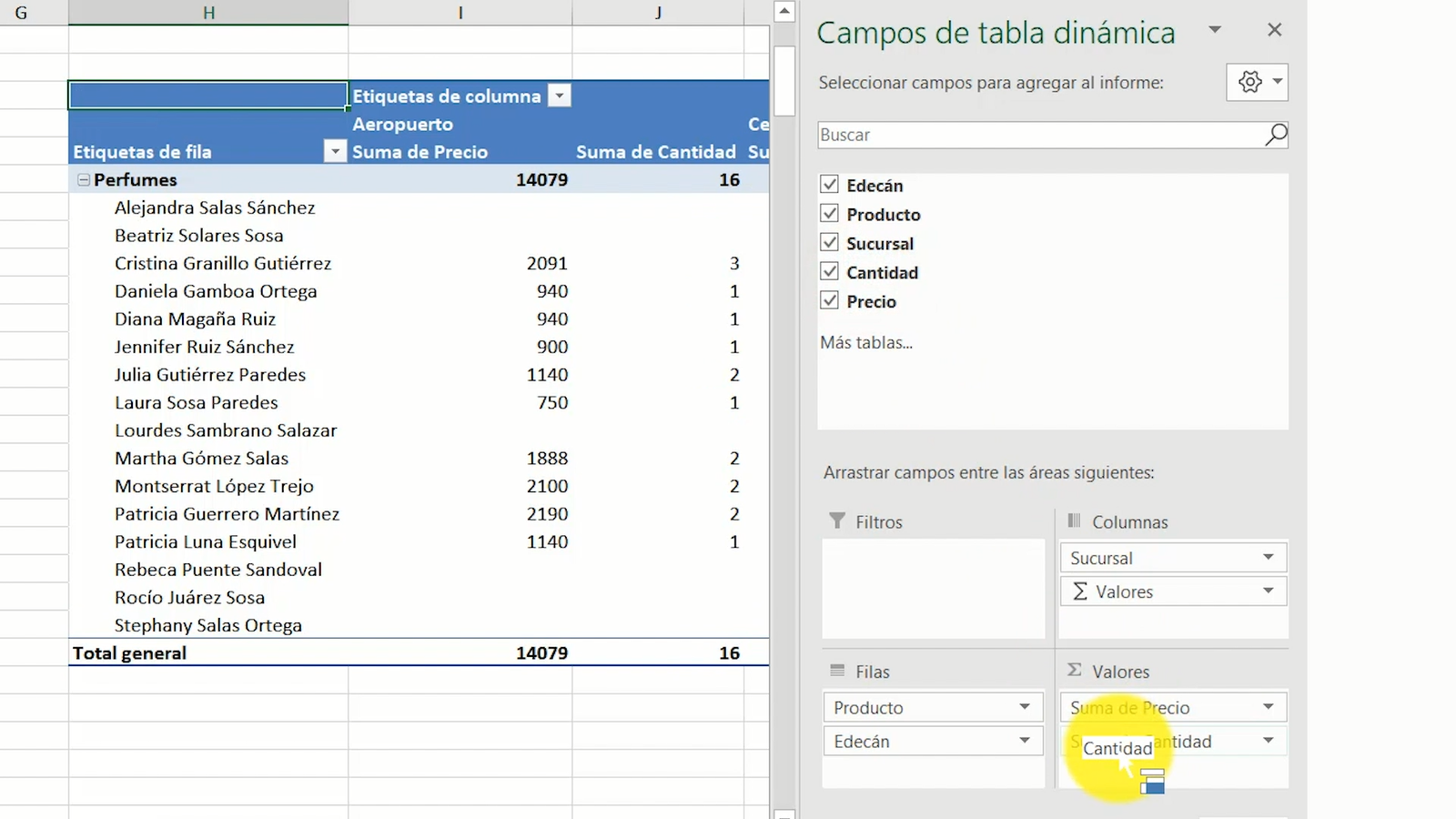Viewport: 1456px width, 819px height.
Task: Uncheck the Producto field checkbox
Action: point(829,214)
